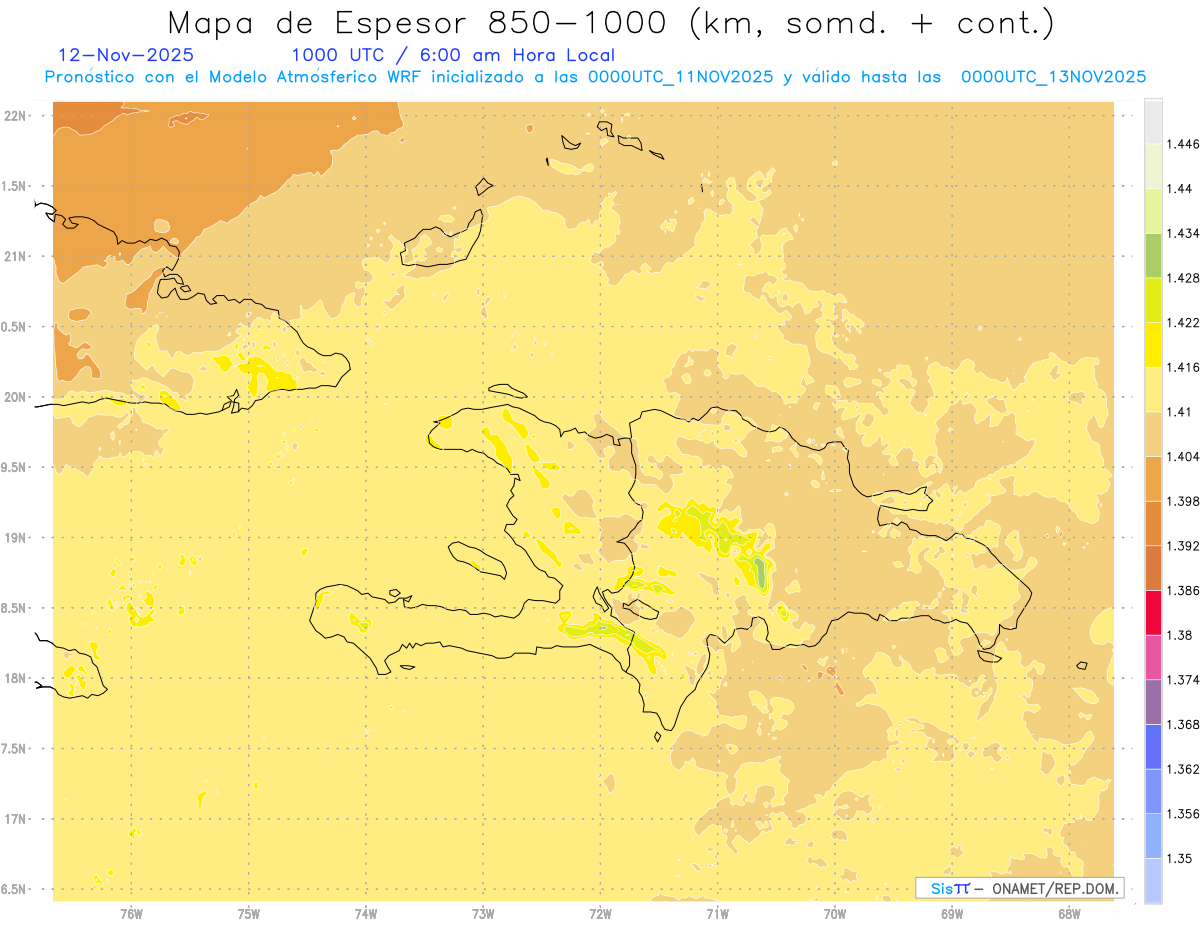Viewport: 1200px width, 927px height.
Task: Click the '18N' latitude axis label
Action: coord(16,678)
